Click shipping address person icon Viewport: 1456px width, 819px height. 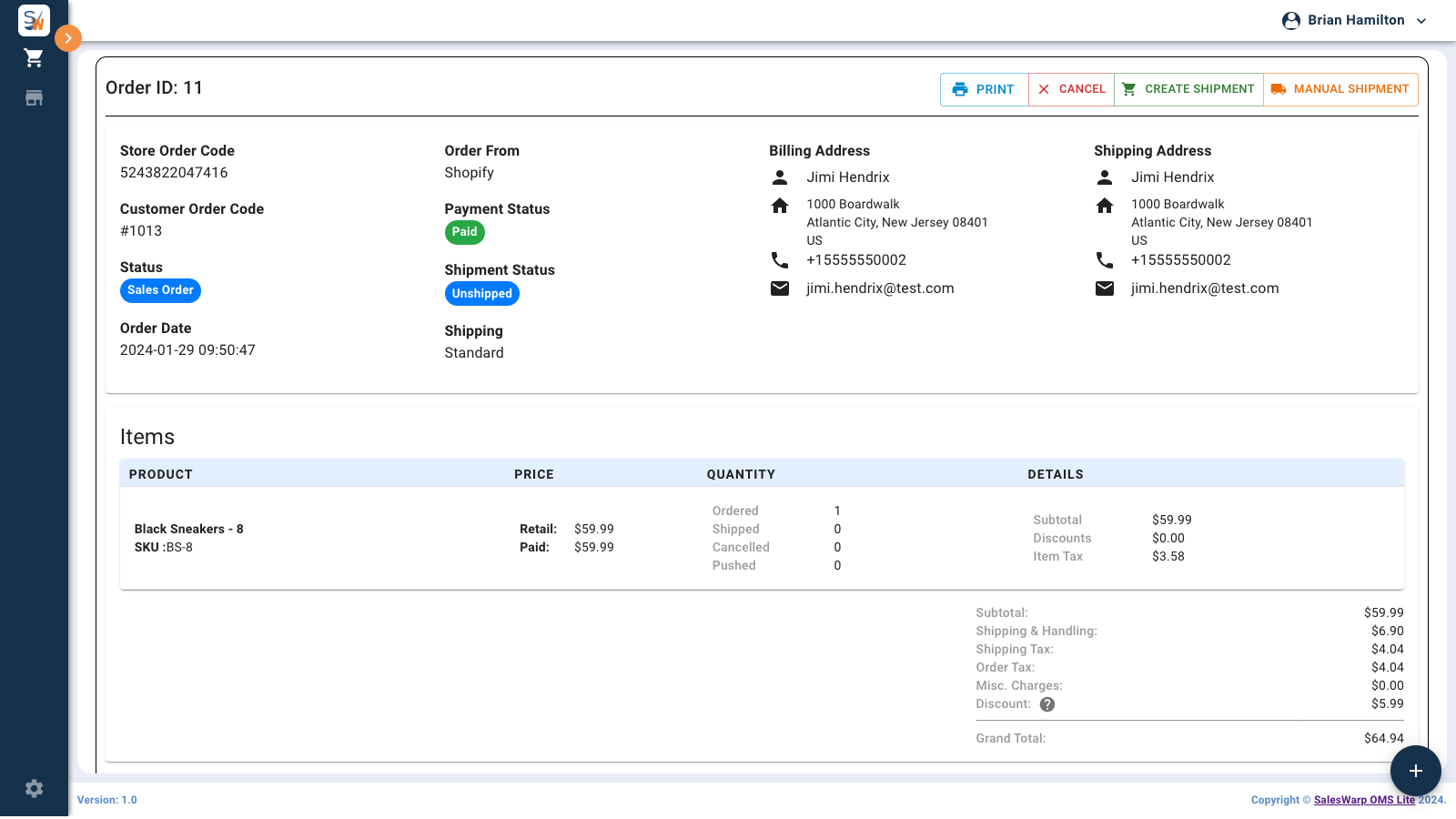1105,177
